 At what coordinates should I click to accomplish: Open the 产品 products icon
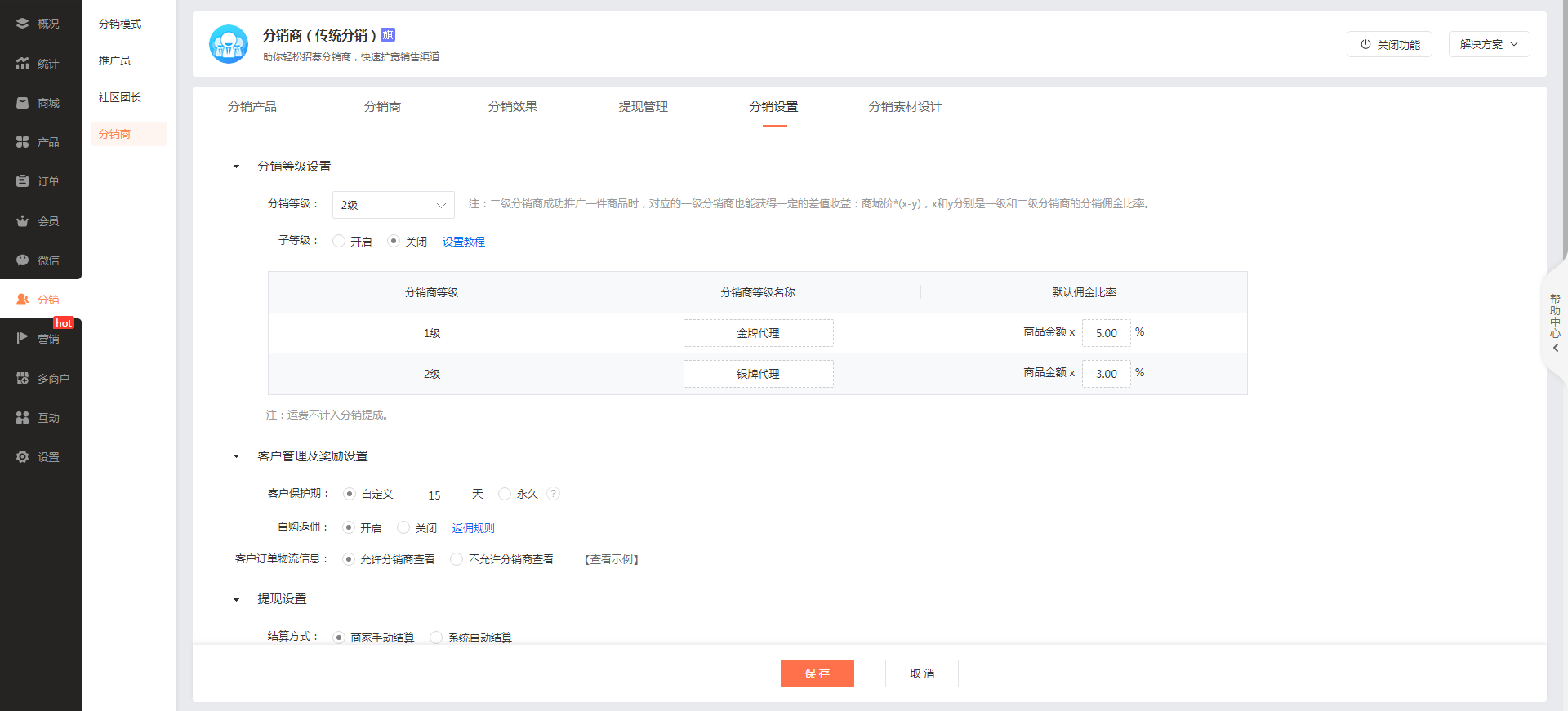click(22, 142)
